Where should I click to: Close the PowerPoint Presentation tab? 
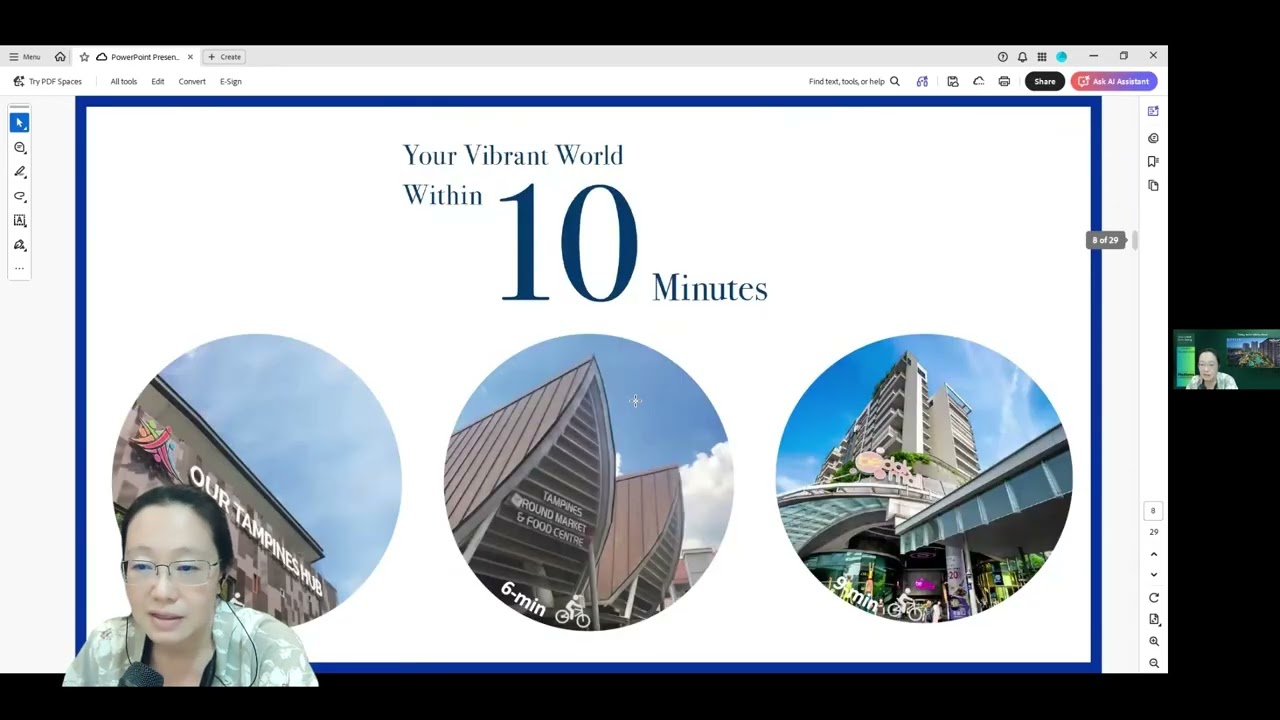[190, 57]
